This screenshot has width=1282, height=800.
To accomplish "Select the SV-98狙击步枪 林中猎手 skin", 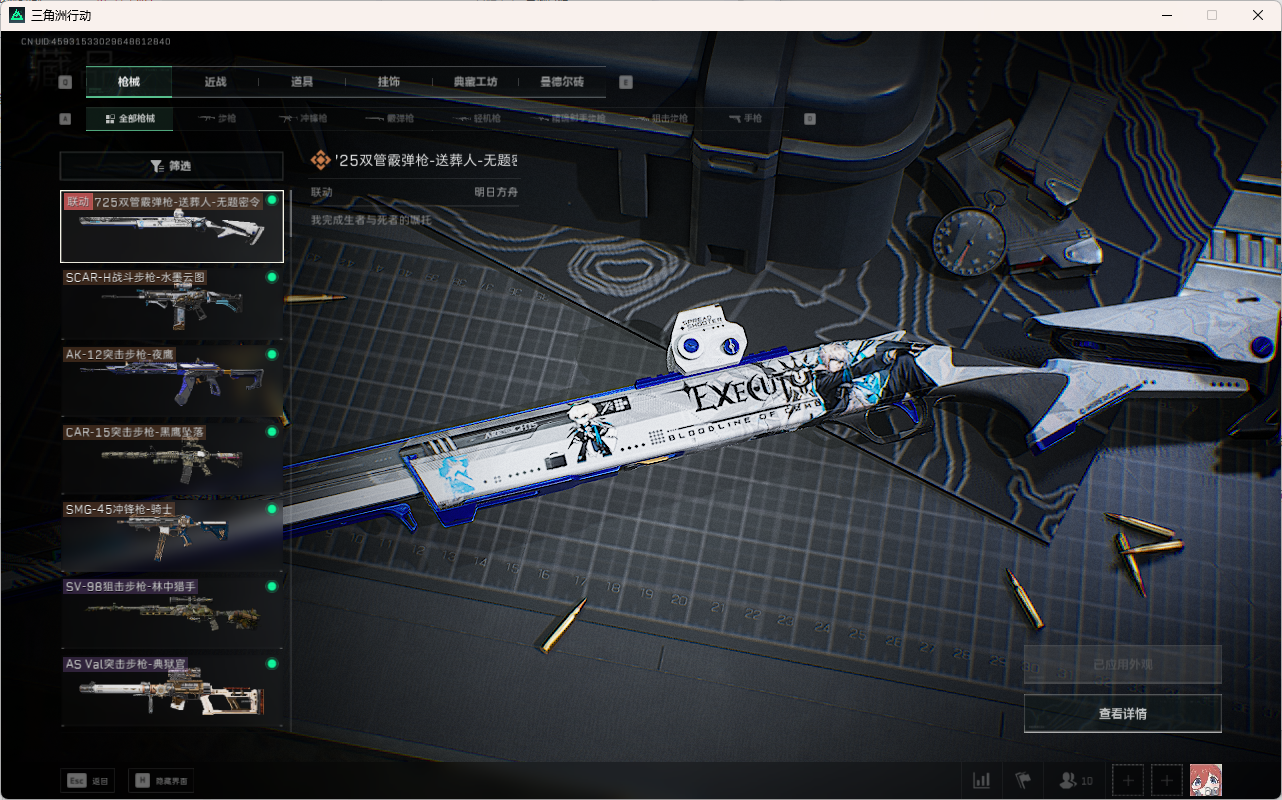I will (172, 613).
